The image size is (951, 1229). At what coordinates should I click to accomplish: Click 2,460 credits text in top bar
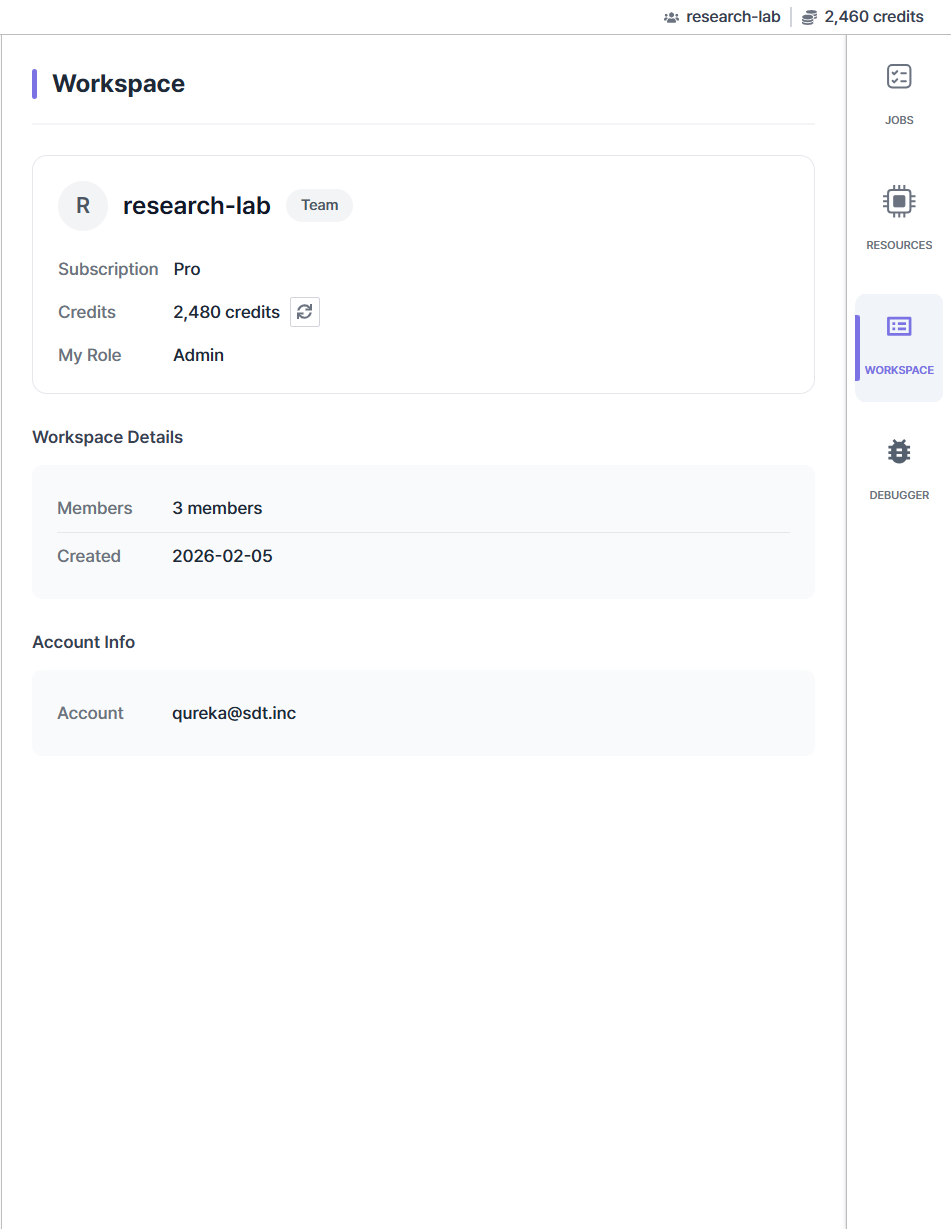point(873,17)
